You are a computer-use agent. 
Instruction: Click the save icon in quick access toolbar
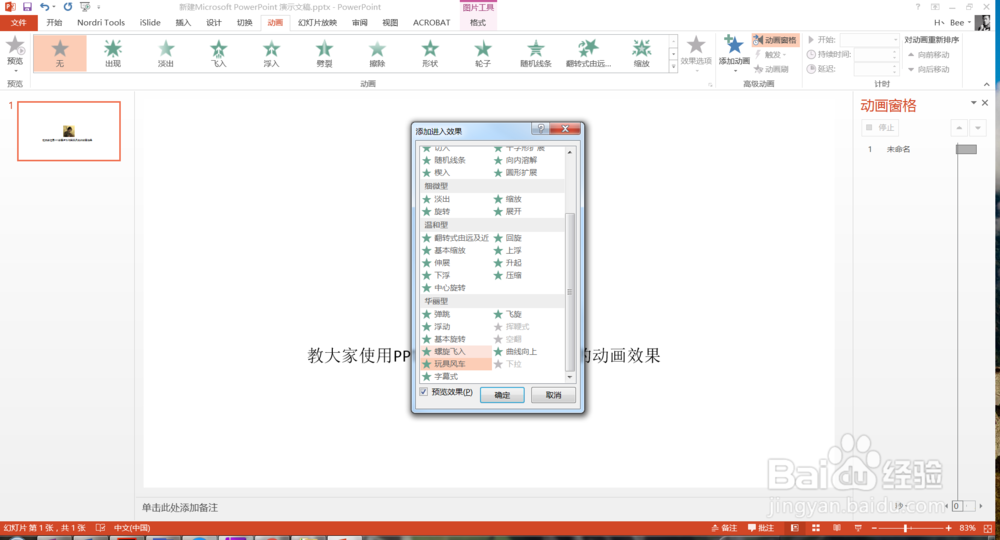coord(27,7)
